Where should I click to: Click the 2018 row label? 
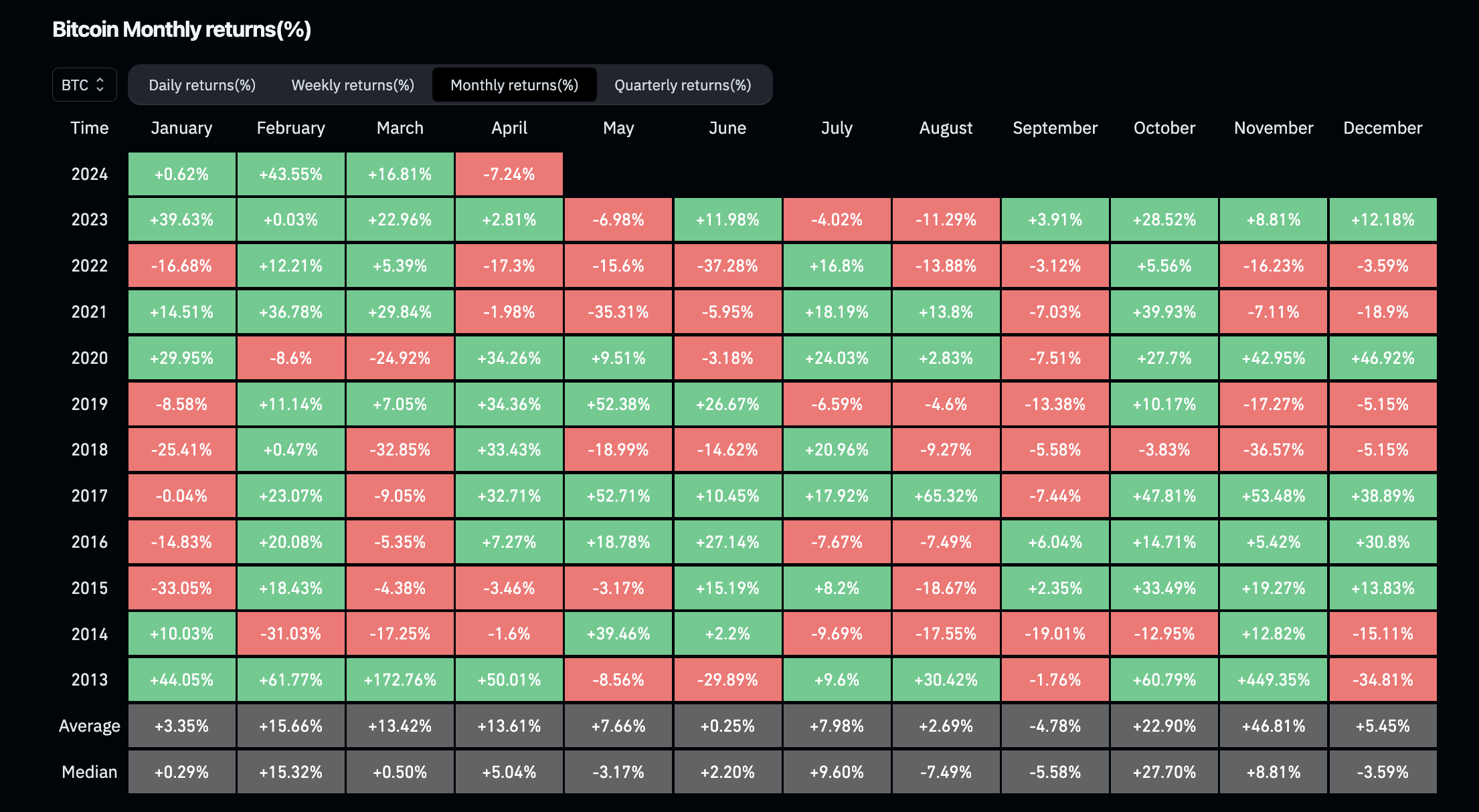pos(90,449)
